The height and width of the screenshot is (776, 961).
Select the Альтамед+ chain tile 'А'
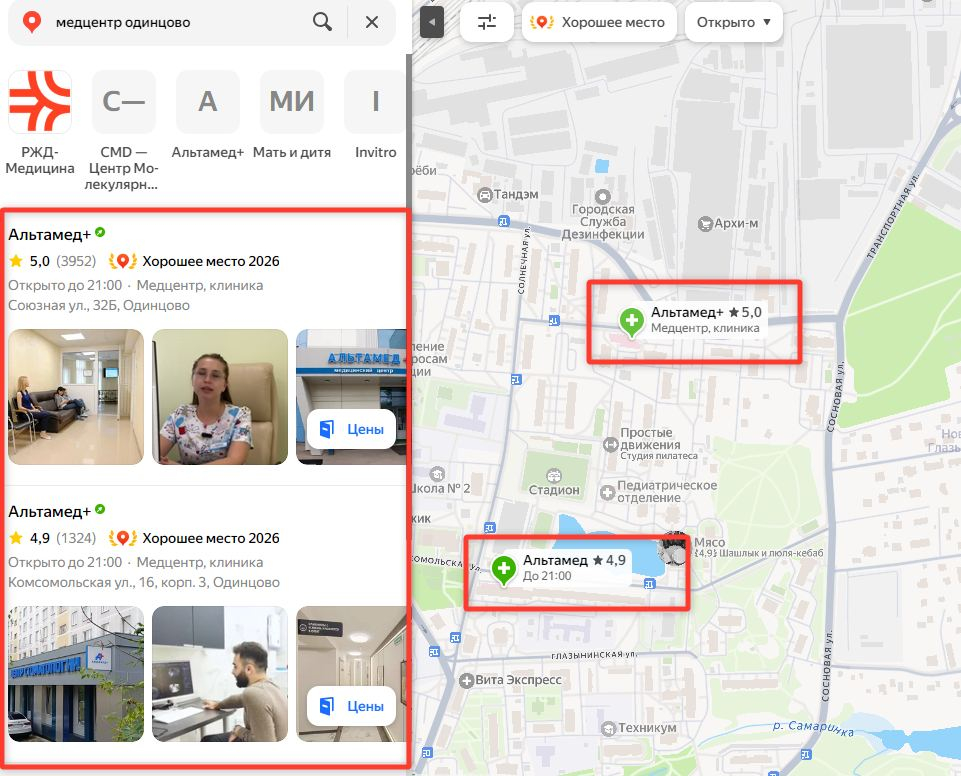208,101
